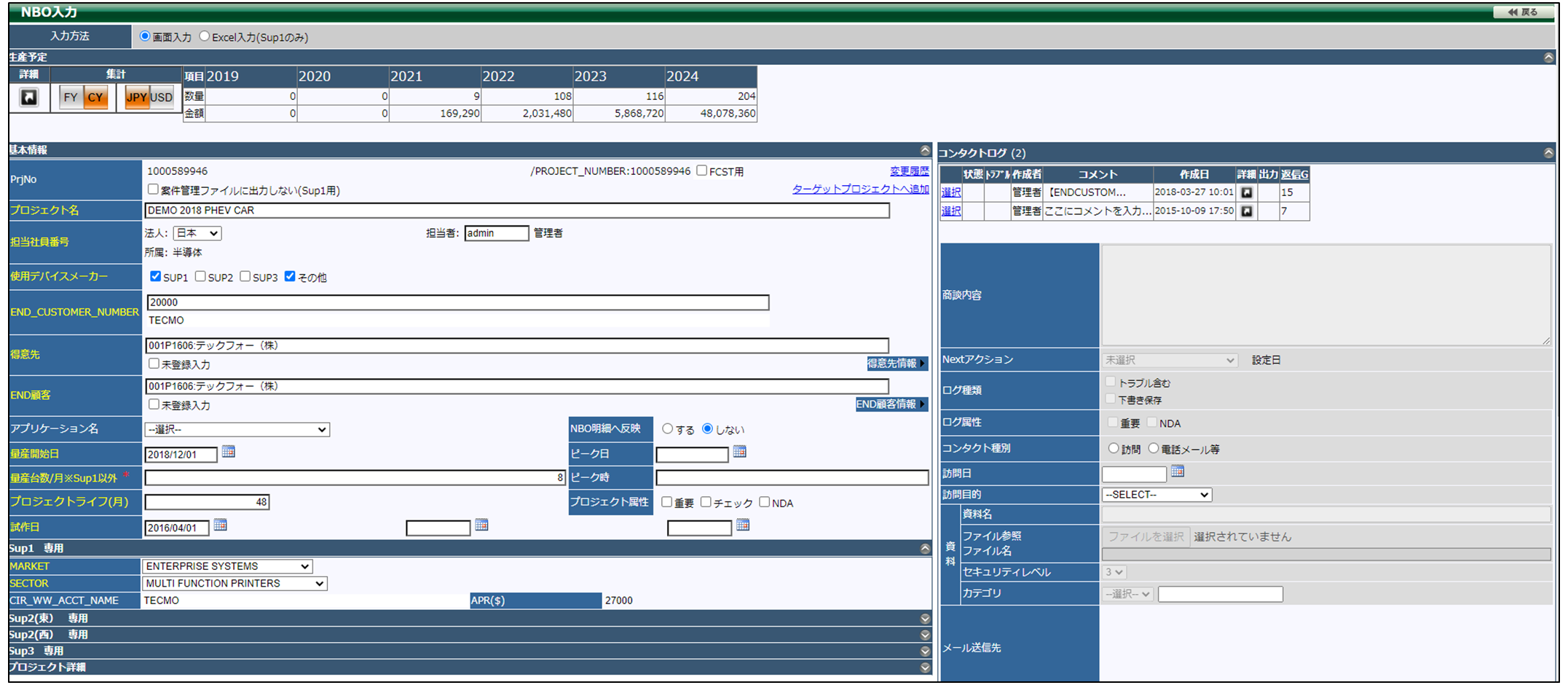Expand the Sup2(東) 専用 section
The width and height of the screenshot is (1568, 685).
(x=925, y=618)
